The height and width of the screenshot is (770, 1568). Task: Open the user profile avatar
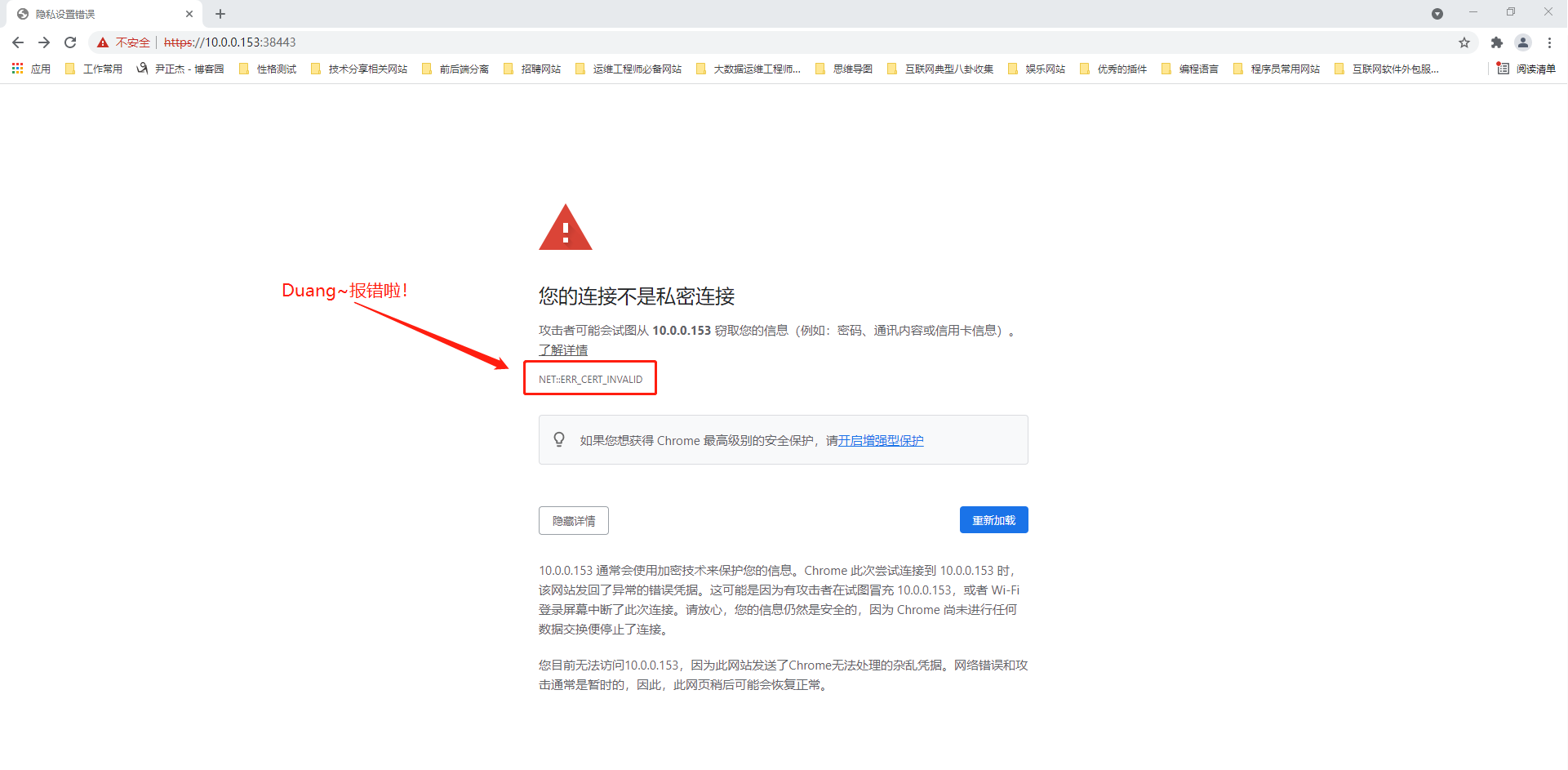[1522, 42]
